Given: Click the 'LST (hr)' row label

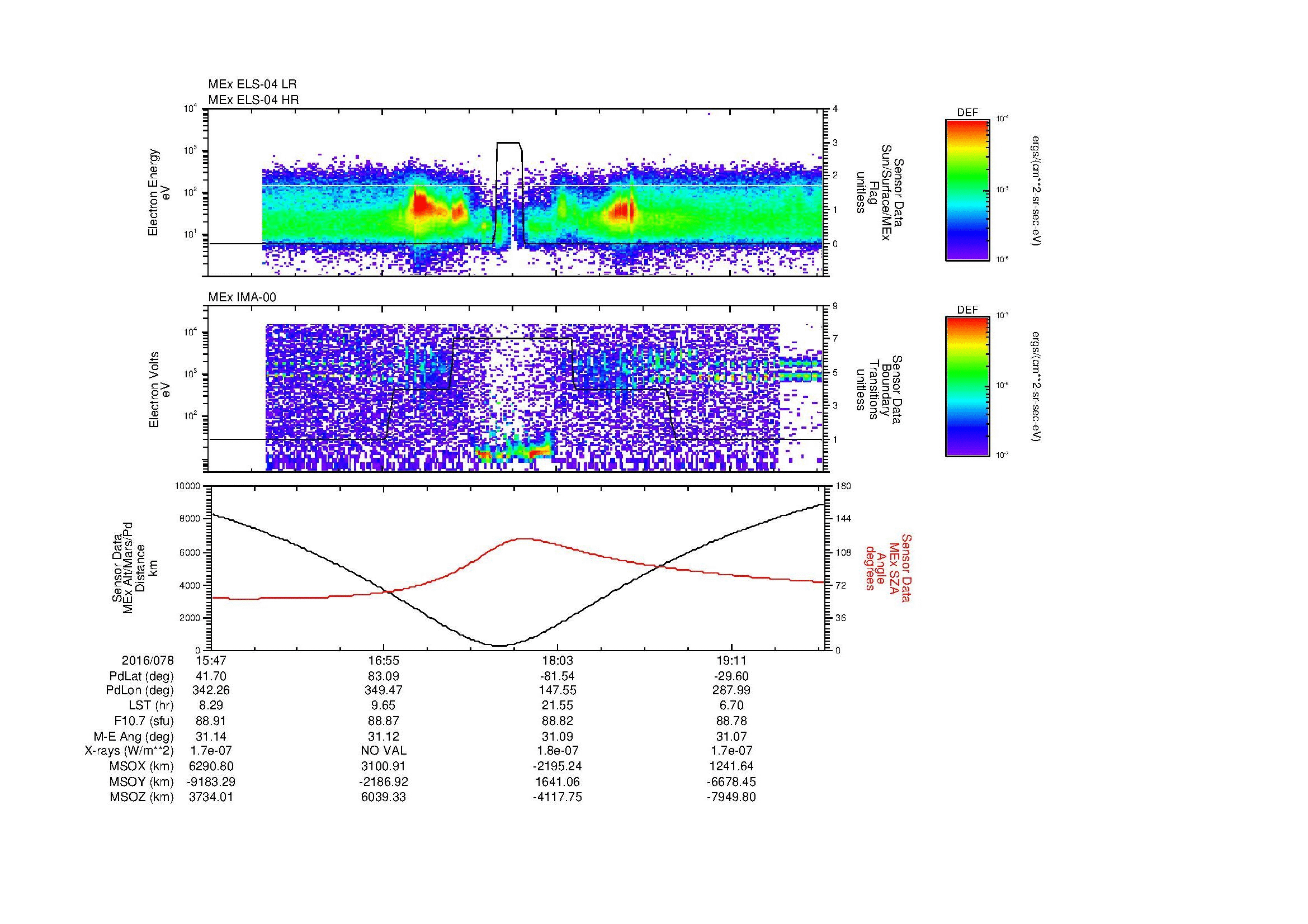Looking at the screenshot, I should tap(152, 705).
